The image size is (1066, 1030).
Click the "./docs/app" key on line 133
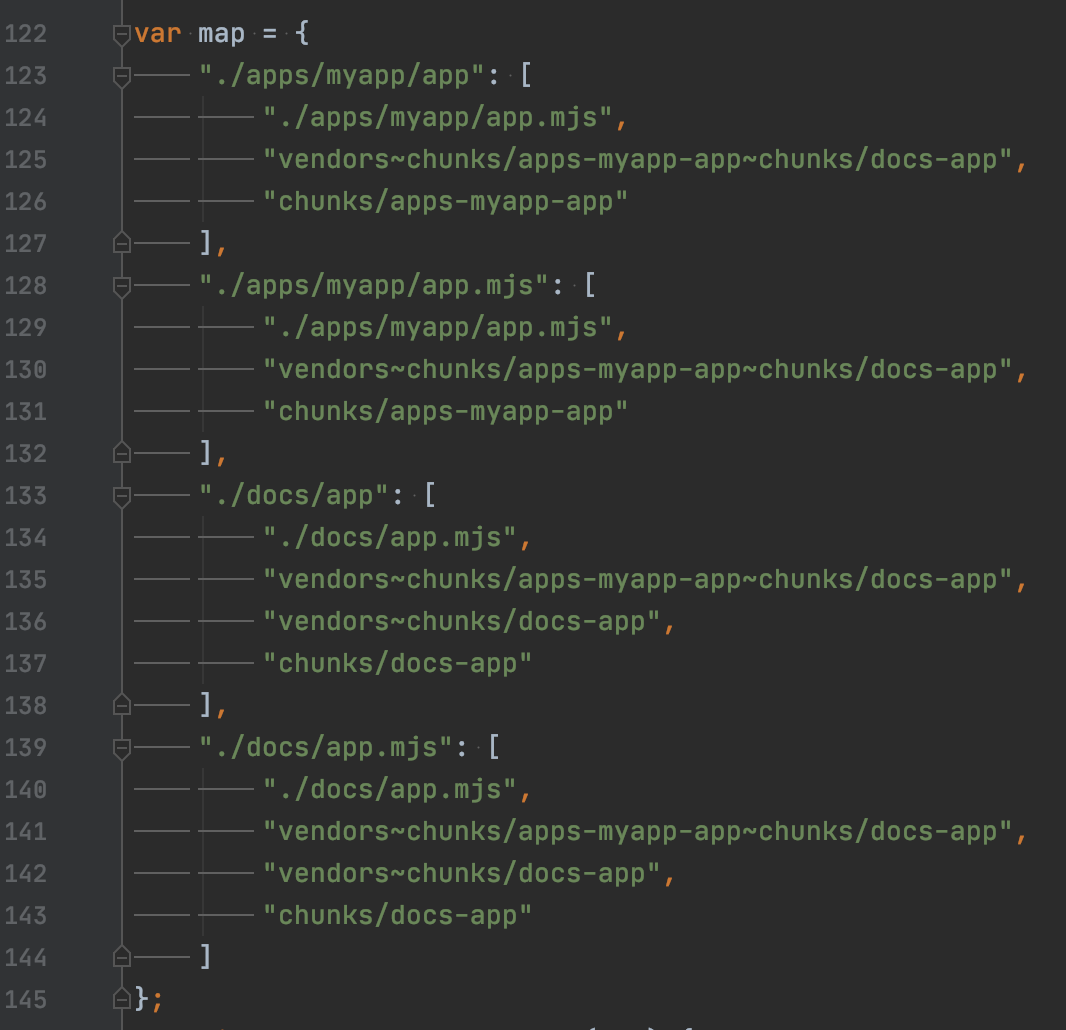coord(294,496)
